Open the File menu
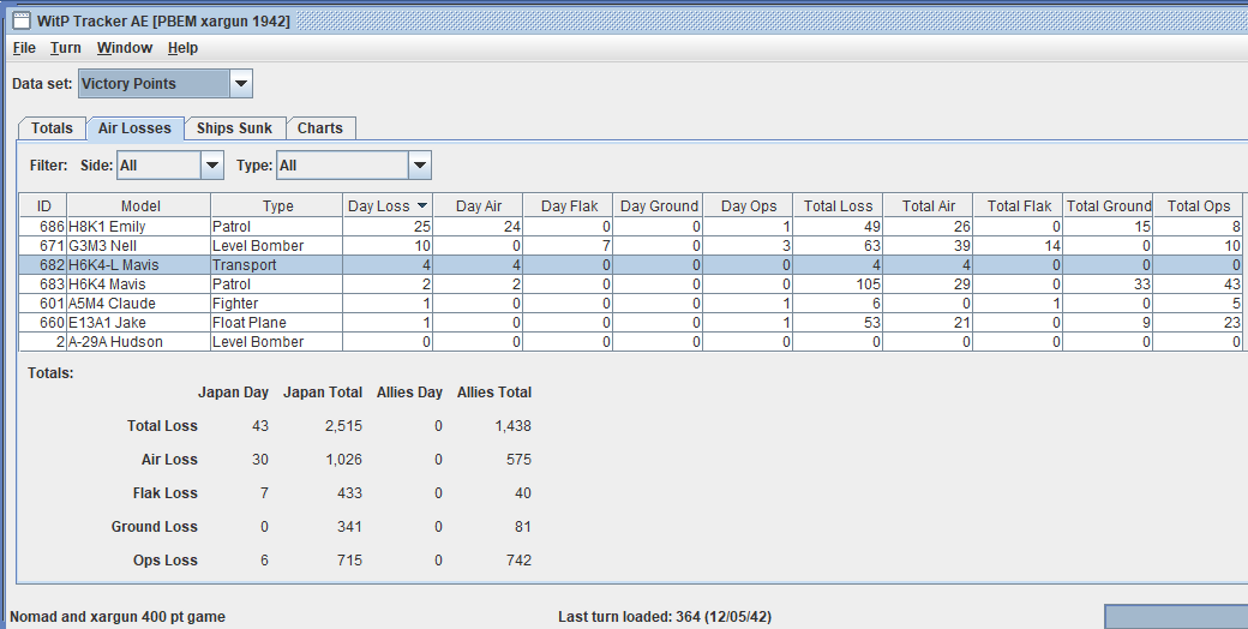Image resolution: width=1248 pixels, height=629 pixels. click(24, 48)
